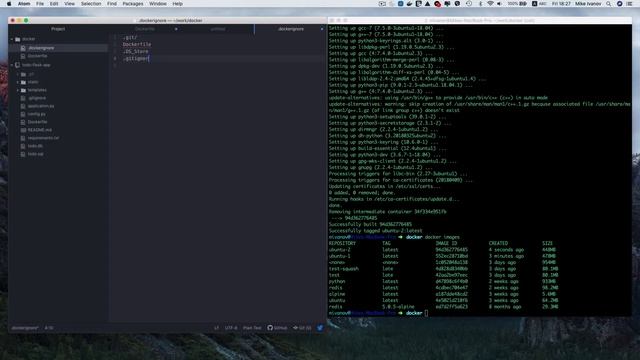Open the Time Machine menu bar icon
This screenshot has width=640, height=360.
click(469, 4)
